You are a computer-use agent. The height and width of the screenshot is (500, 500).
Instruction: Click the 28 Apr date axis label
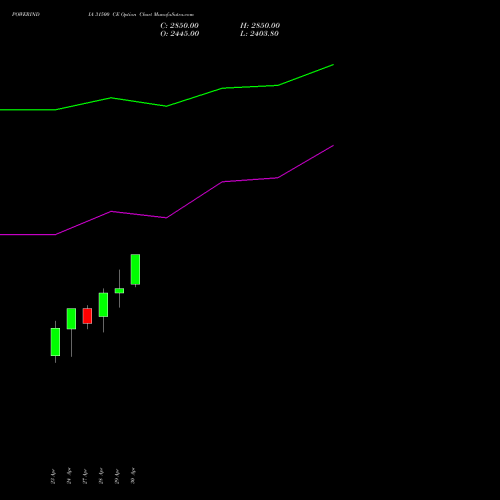pos(101,476)
